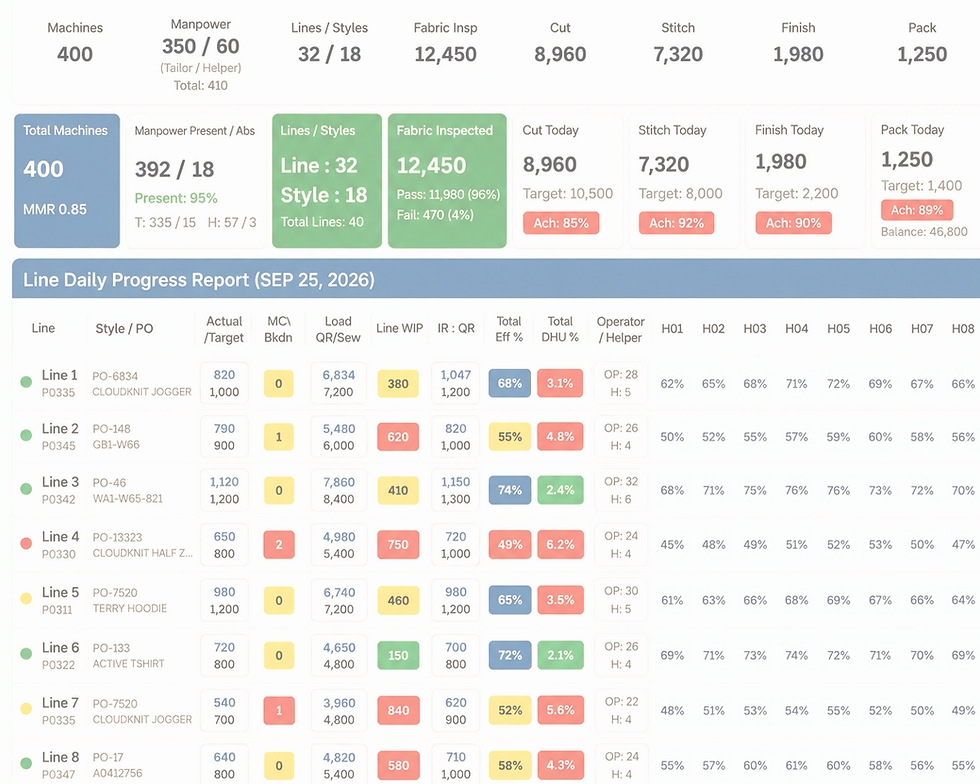Select the MC\ Bkdn column header

pos(278,329)
